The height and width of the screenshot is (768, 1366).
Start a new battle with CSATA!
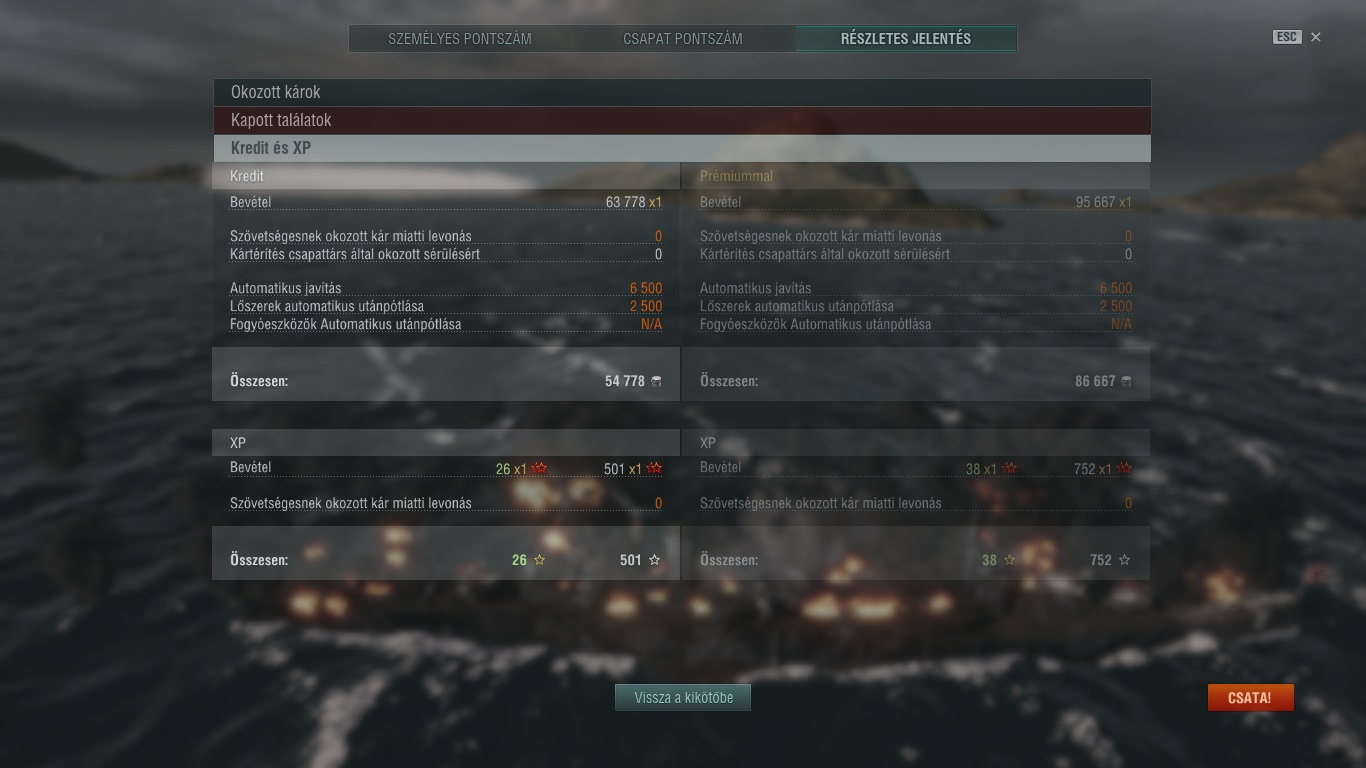(1250, 698)
